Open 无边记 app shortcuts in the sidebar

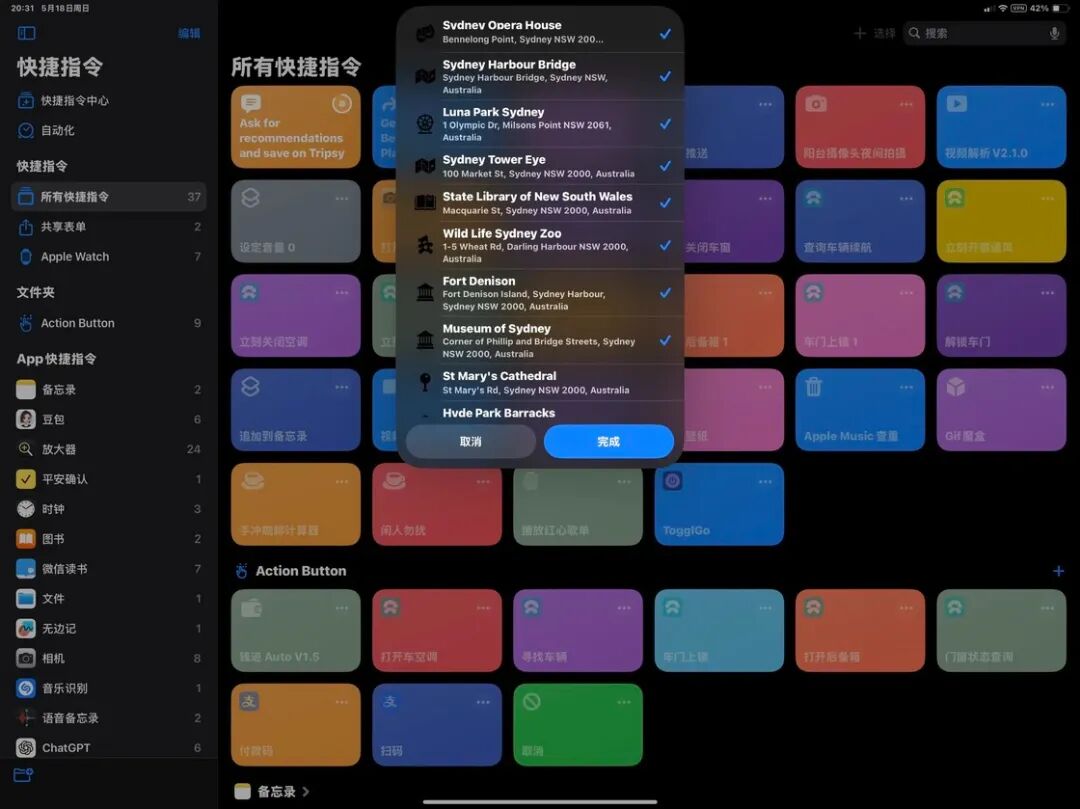point(109,629)
